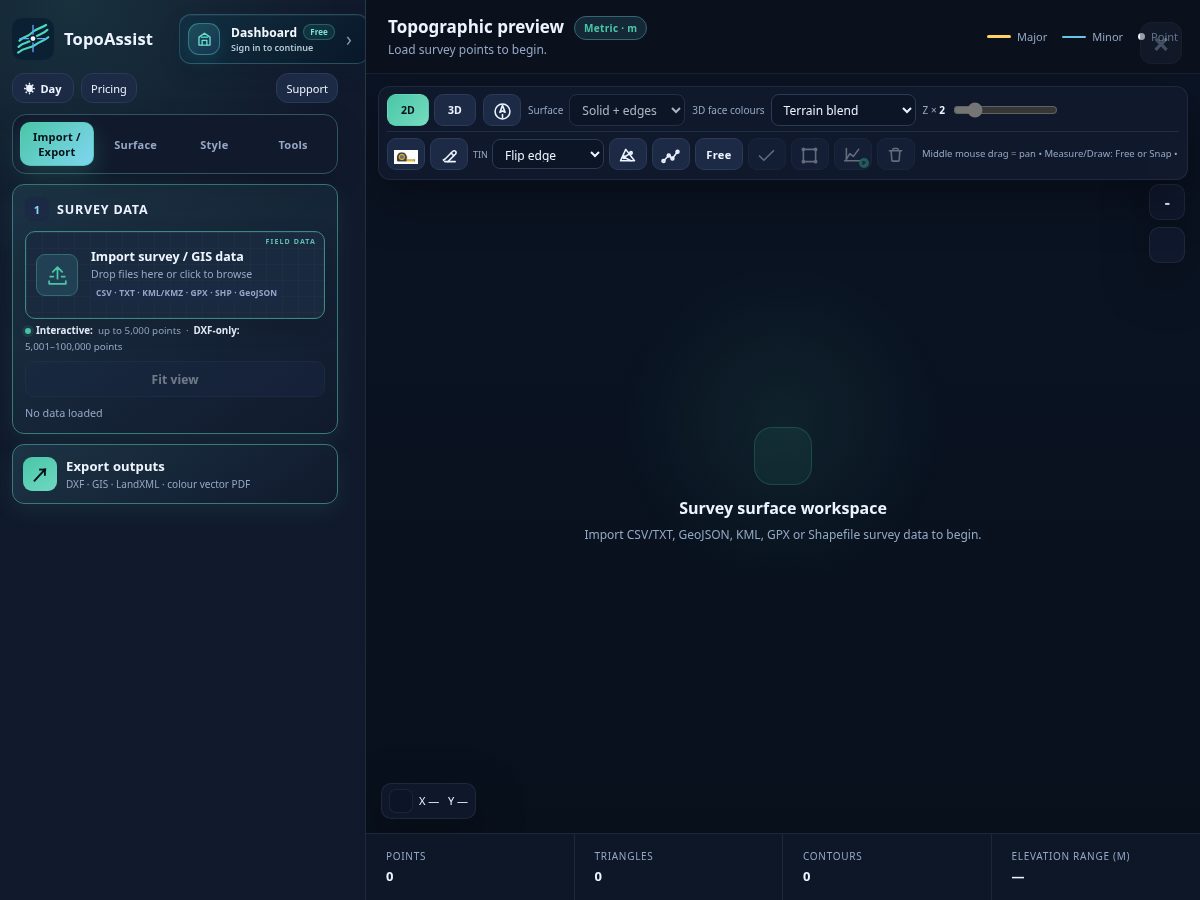Click the upload icon in import box
1200x900 pixels.
point(57,275)
